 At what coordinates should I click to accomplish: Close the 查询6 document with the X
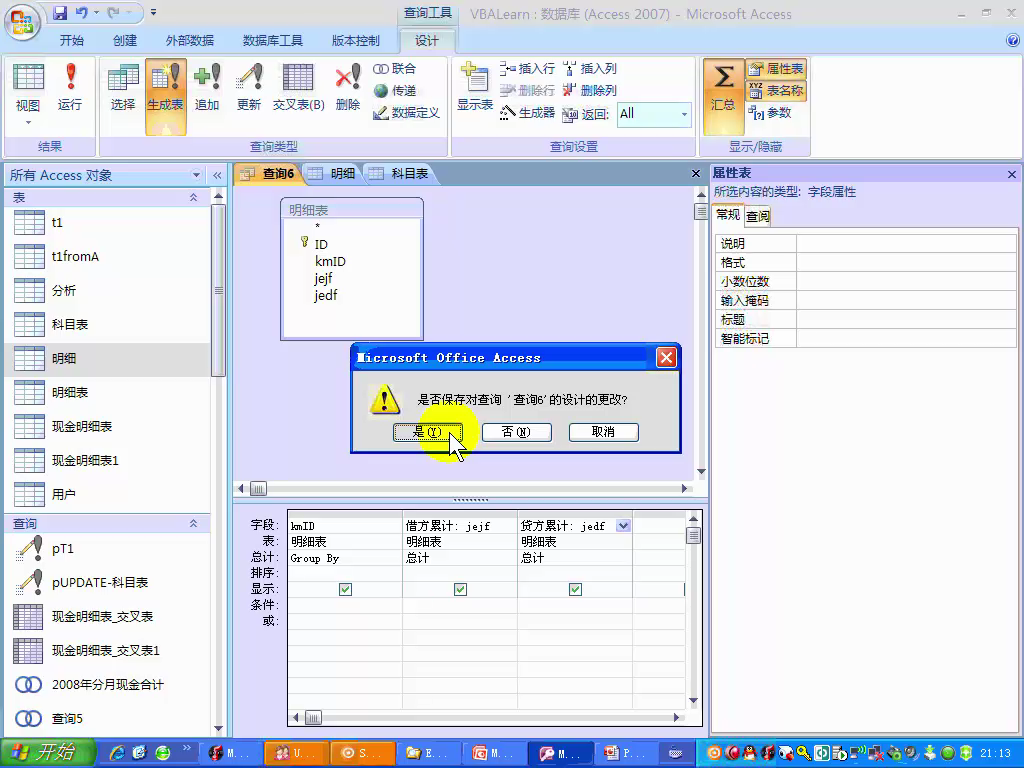(696, 174)
